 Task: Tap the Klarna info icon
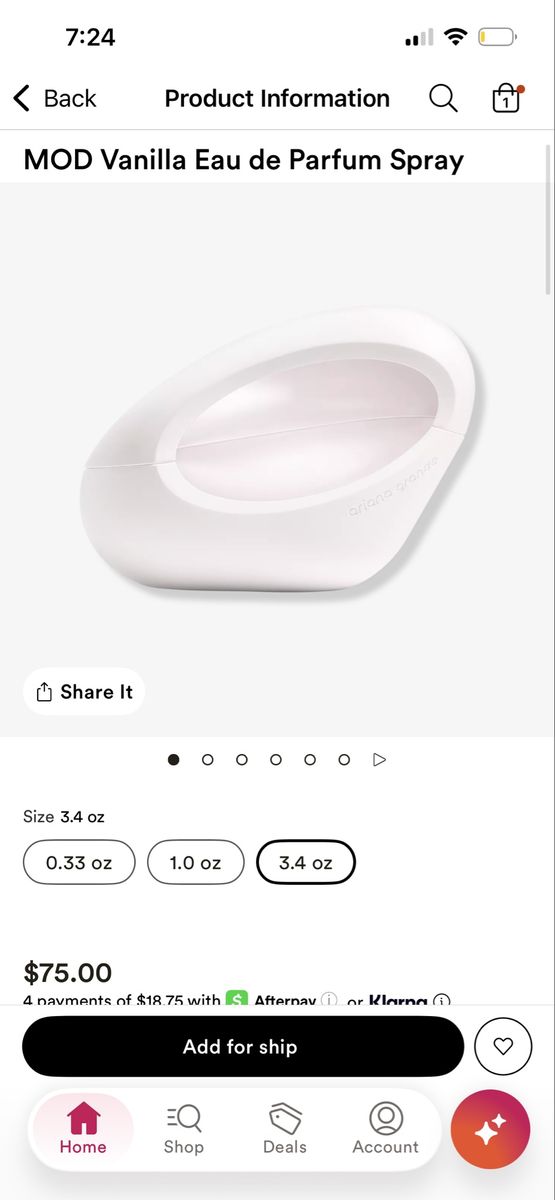click(442, 1000)
